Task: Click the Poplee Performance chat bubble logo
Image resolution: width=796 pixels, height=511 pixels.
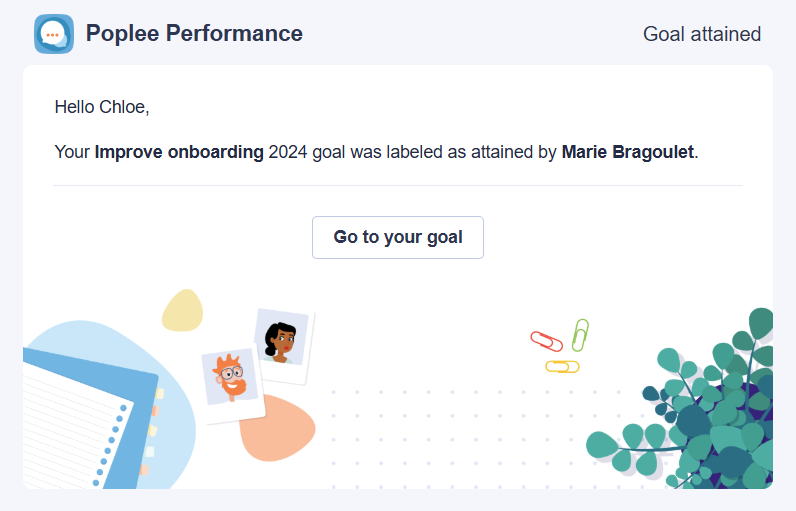Action: point(54,34)
